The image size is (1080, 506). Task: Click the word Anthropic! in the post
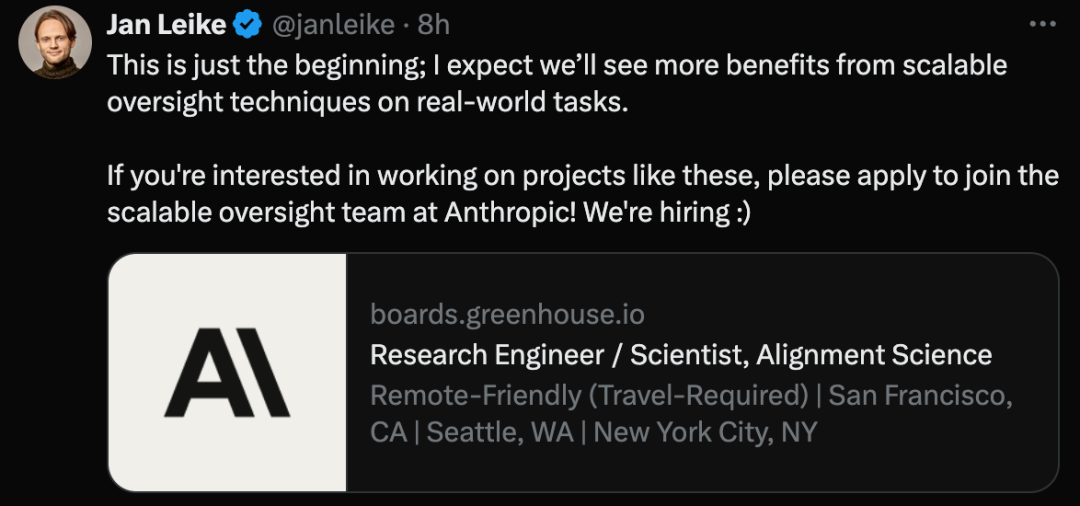click(510, 213)
